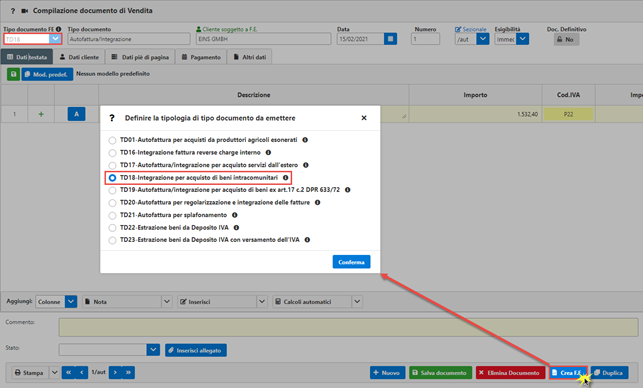643x388 pixels.
Task: Select TD18 Integrazione acquisto beni intracomunitari
Action: click(x=112, y=178)
